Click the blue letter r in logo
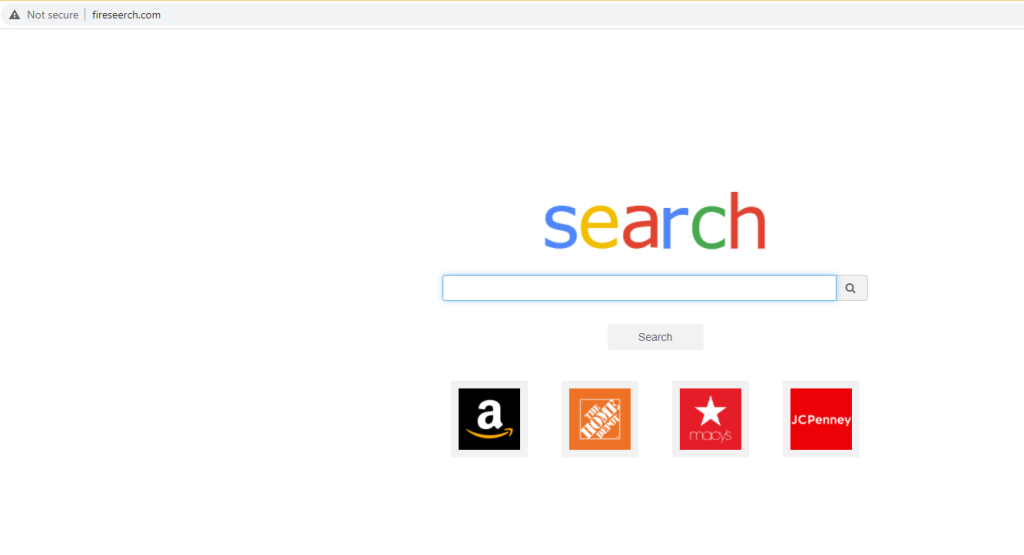 pyautogui.click(x=675, y=227)
